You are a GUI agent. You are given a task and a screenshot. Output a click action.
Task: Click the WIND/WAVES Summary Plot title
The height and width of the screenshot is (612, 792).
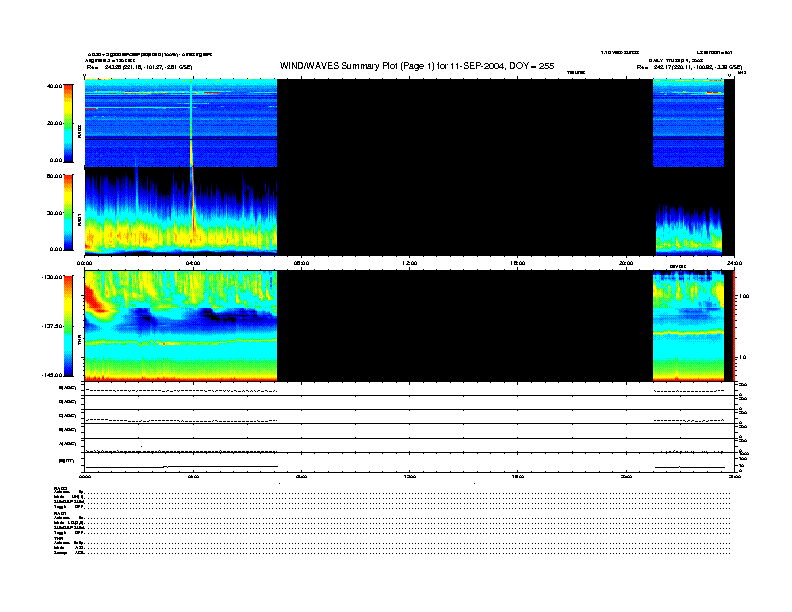click(417, 66)
